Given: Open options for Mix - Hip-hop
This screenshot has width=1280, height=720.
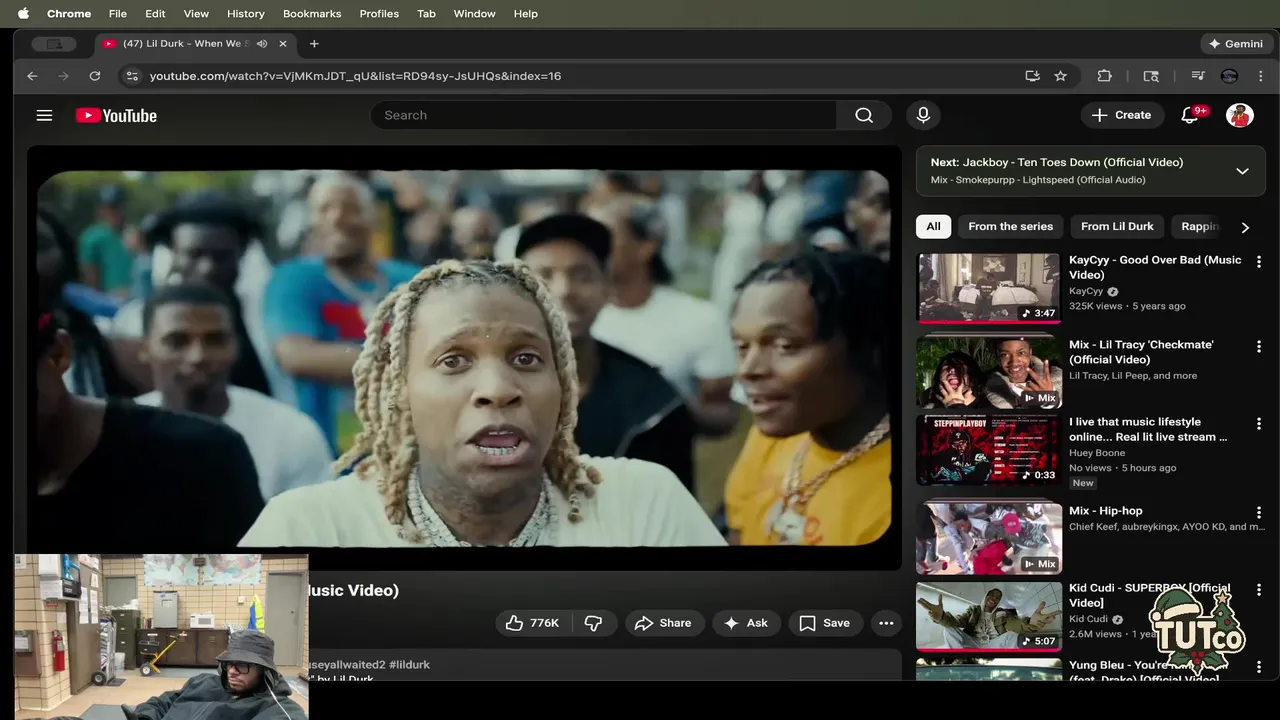Looking at the screenshot, I should coord(1259,513).
